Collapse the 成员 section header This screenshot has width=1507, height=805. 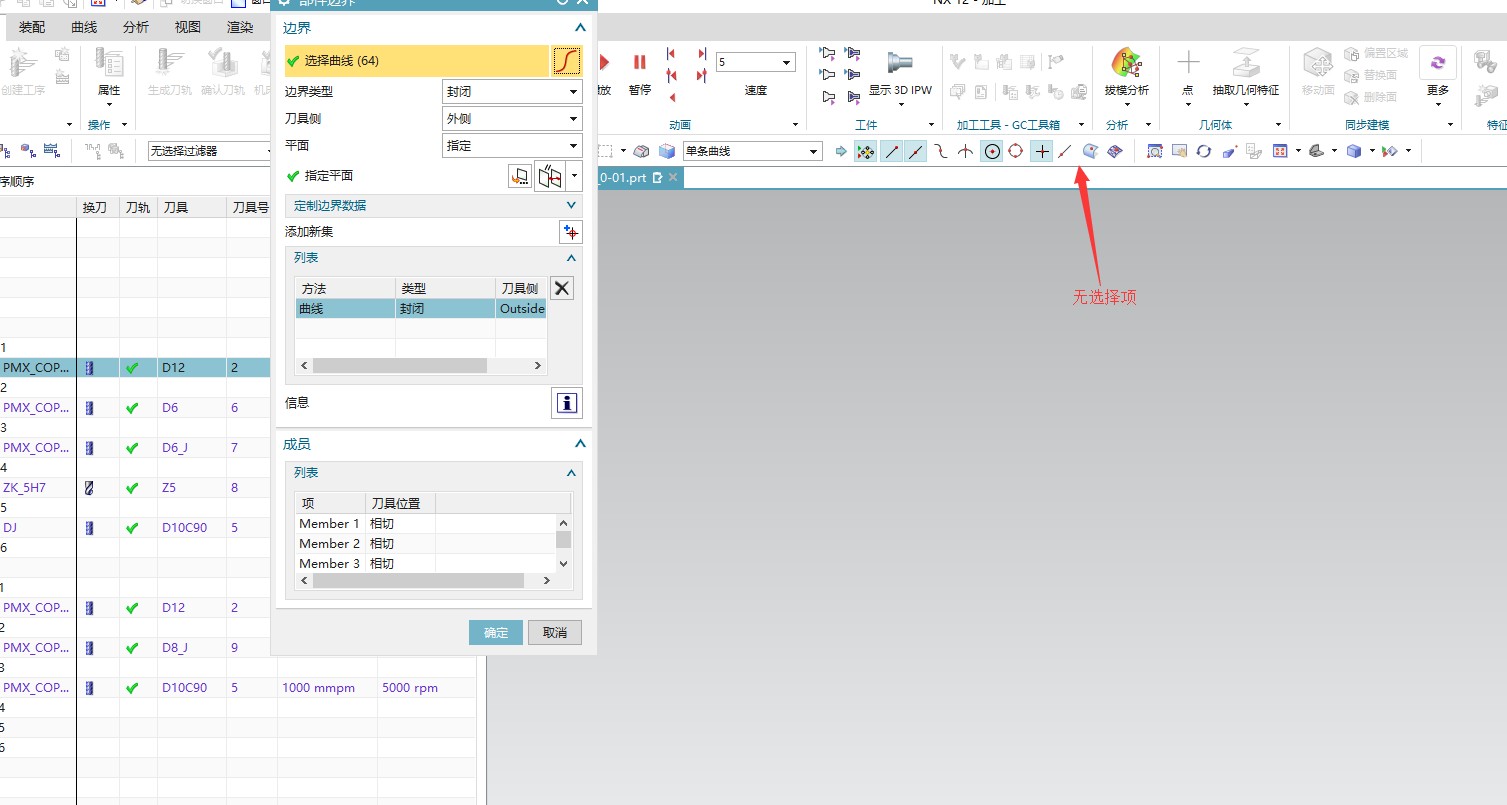point(433,444)
